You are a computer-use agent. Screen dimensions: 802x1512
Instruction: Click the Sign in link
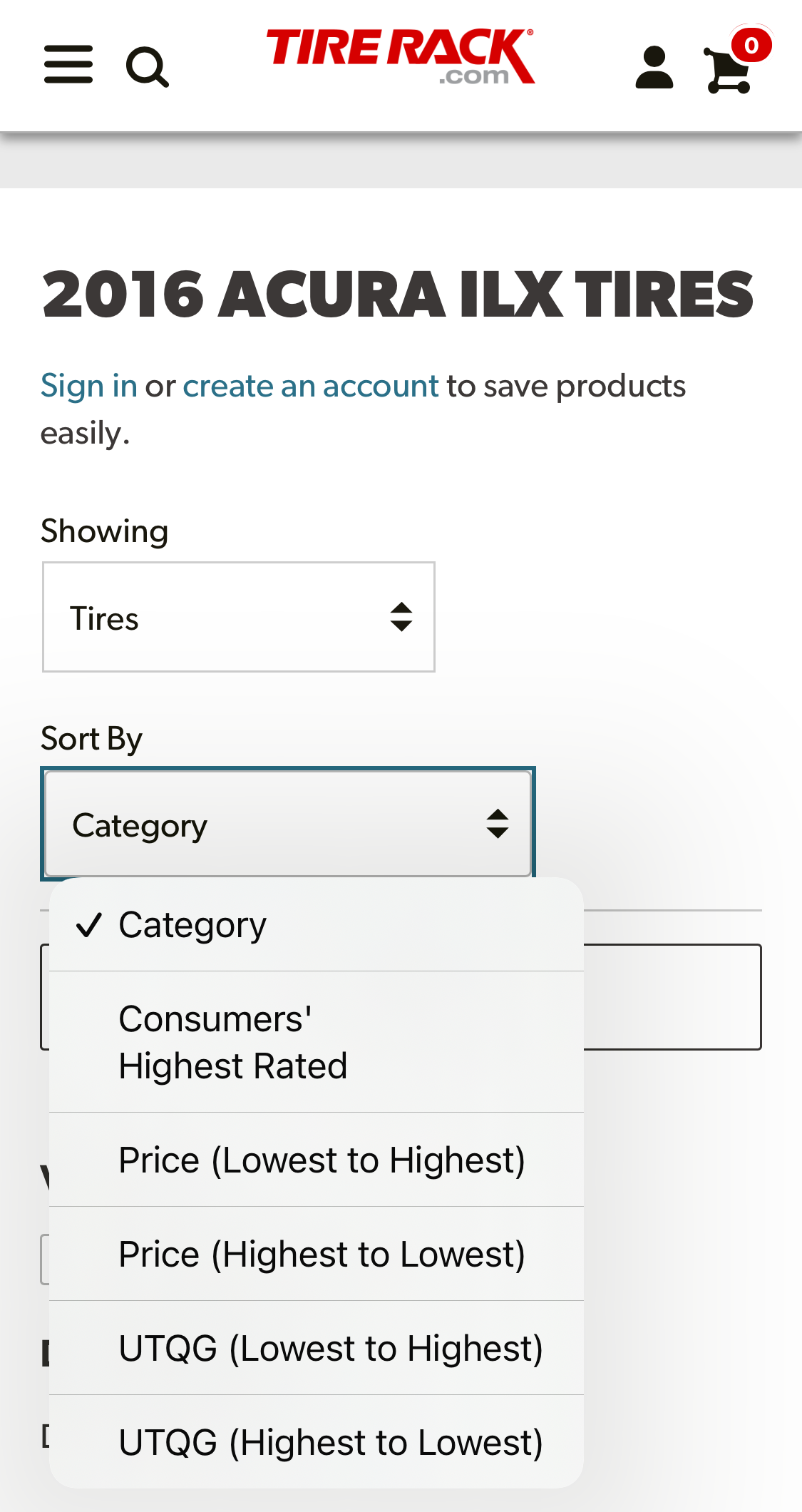(x=88, y=386)
